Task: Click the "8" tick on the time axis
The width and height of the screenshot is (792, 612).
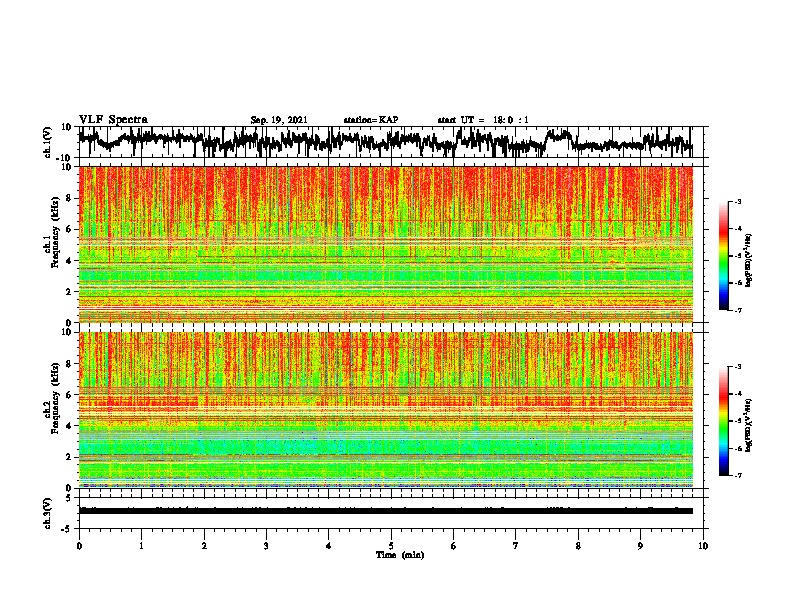Action: pos(578,546)
